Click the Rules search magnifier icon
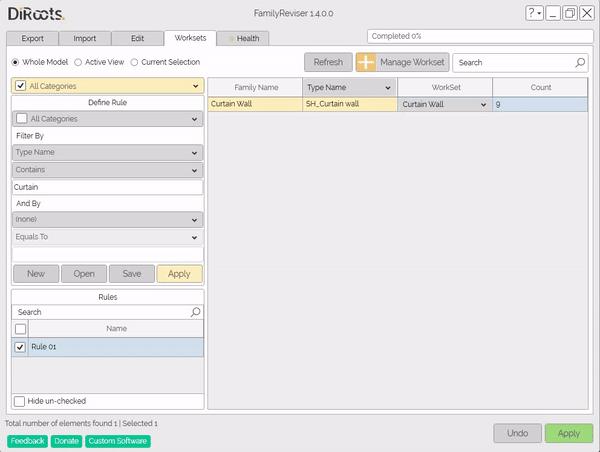 click(x=195, y=312)
